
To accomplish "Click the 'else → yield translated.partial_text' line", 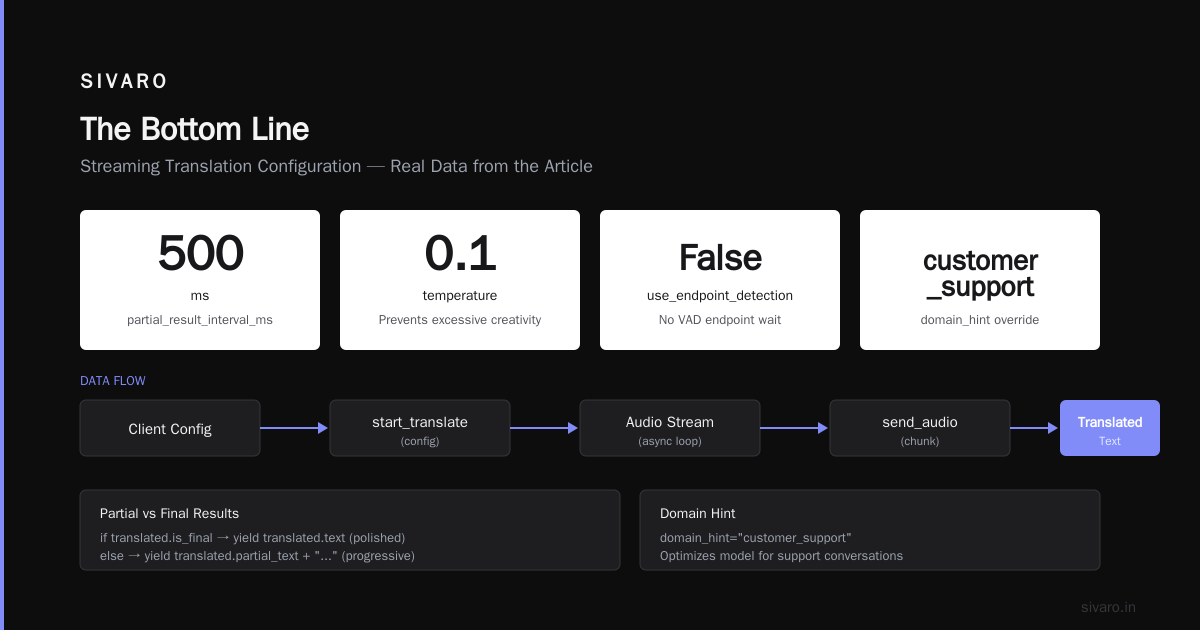I will pos(257,555).
